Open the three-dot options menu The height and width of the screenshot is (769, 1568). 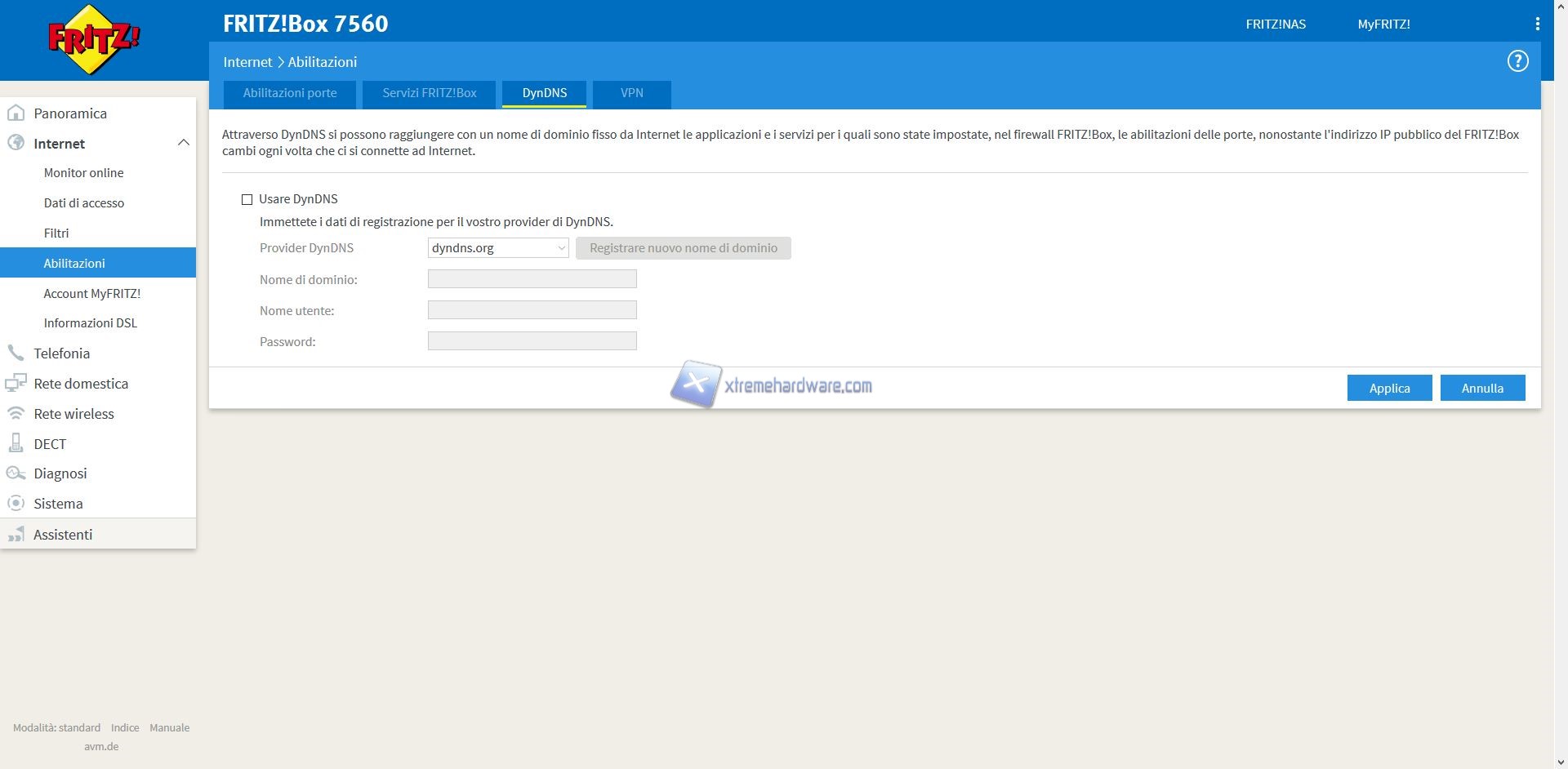coord(1537,24)
